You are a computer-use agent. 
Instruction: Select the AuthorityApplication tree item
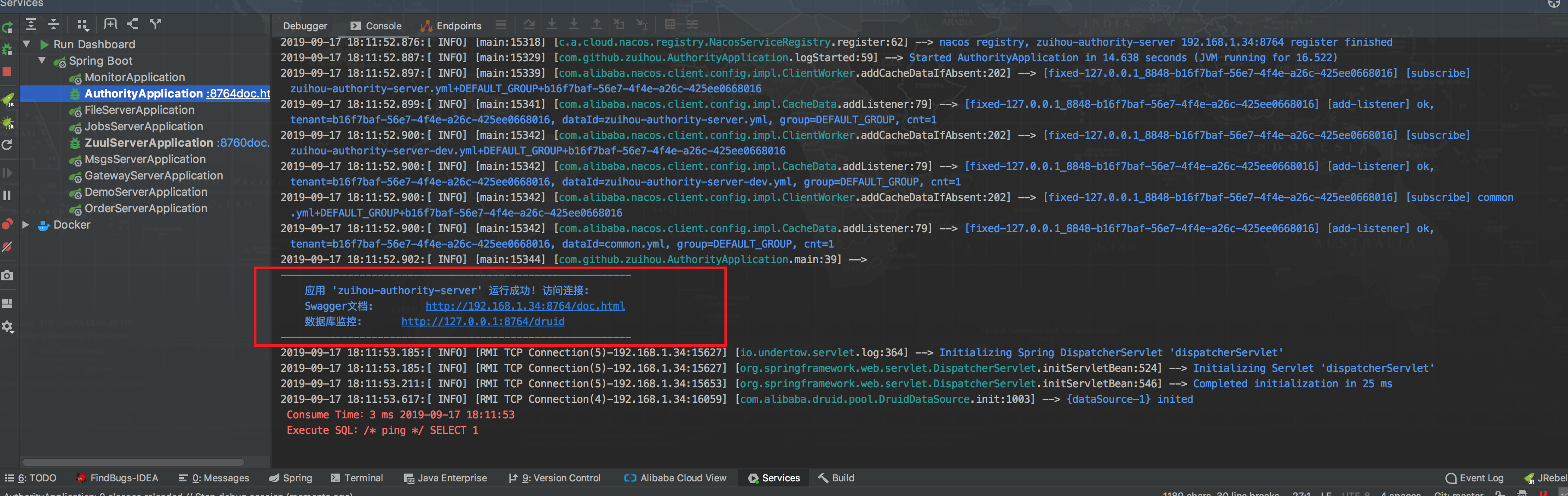[x=144, y=94]
